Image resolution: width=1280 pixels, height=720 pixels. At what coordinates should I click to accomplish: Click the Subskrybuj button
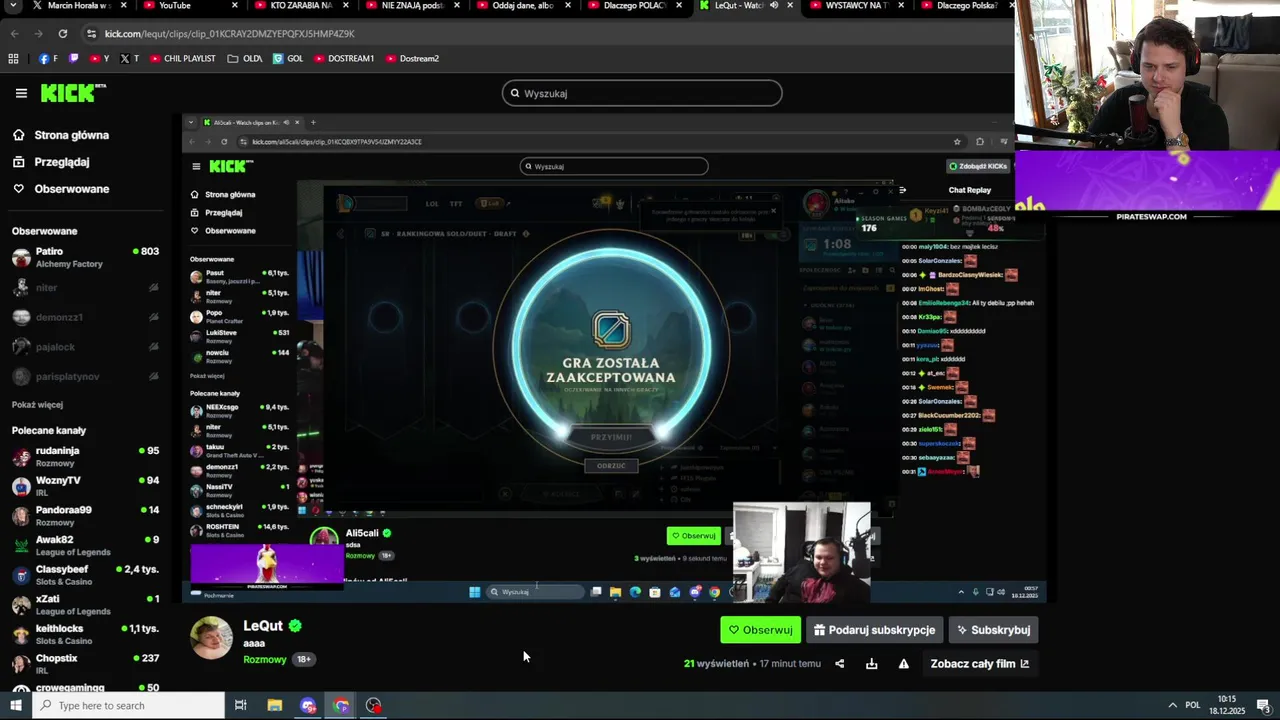993,630
